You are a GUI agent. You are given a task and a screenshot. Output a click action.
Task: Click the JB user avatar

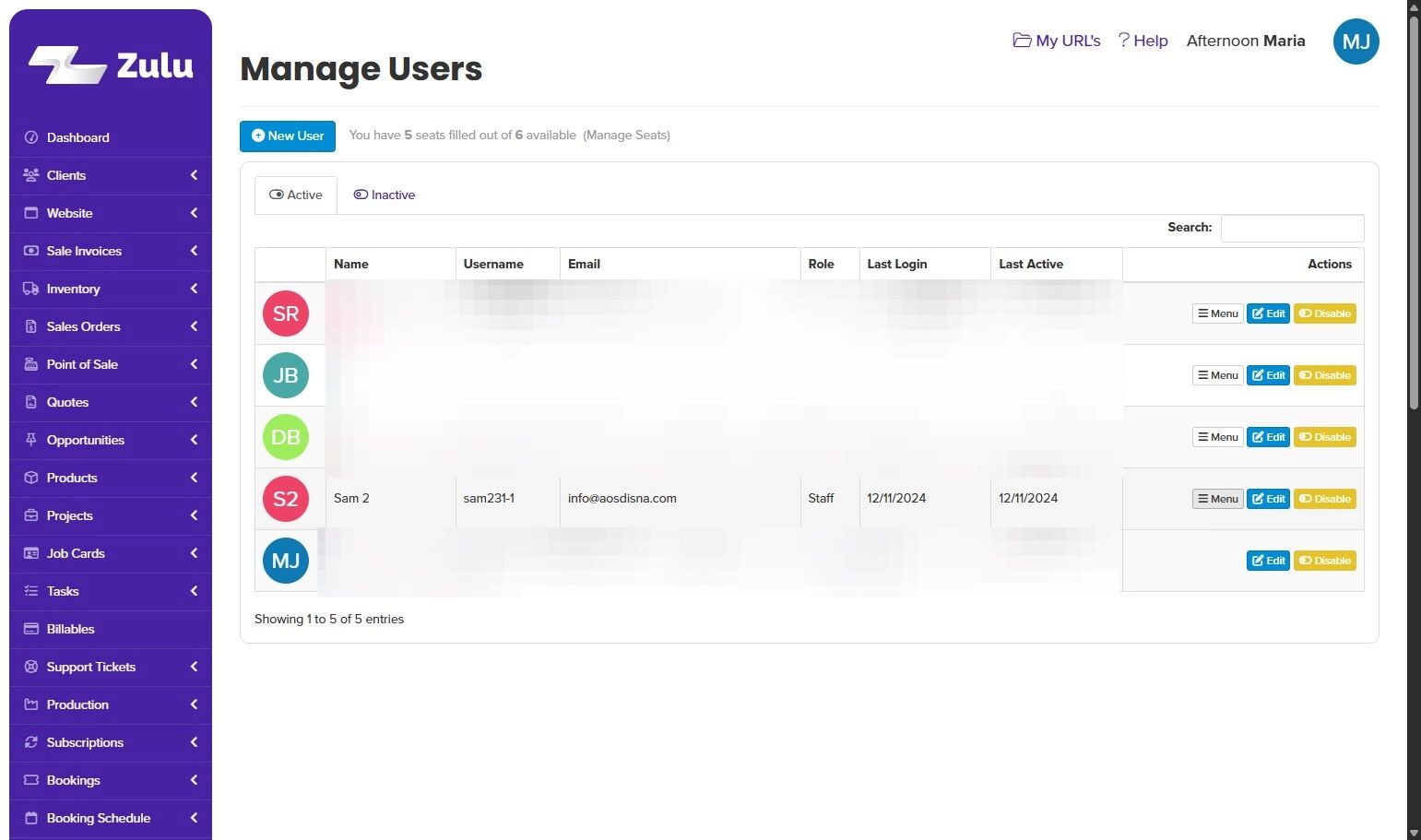[286, 375]
